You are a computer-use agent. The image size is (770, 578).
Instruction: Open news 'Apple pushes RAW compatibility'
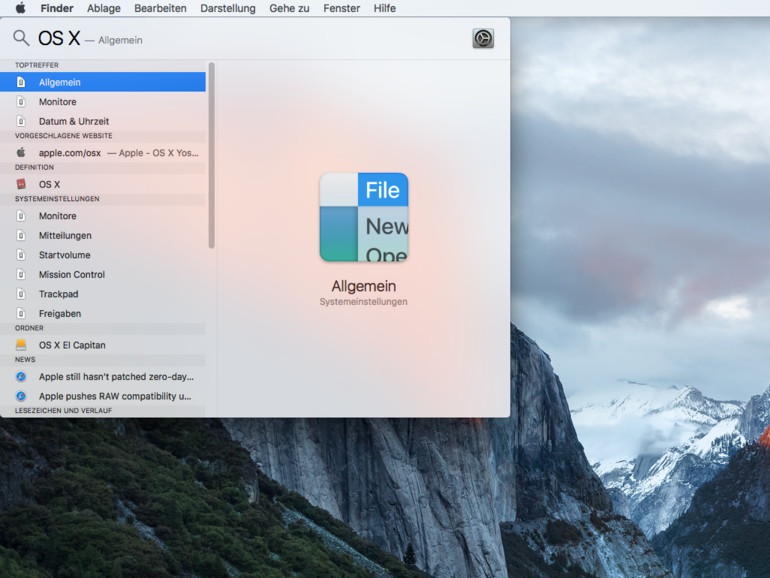coord(103,396)
